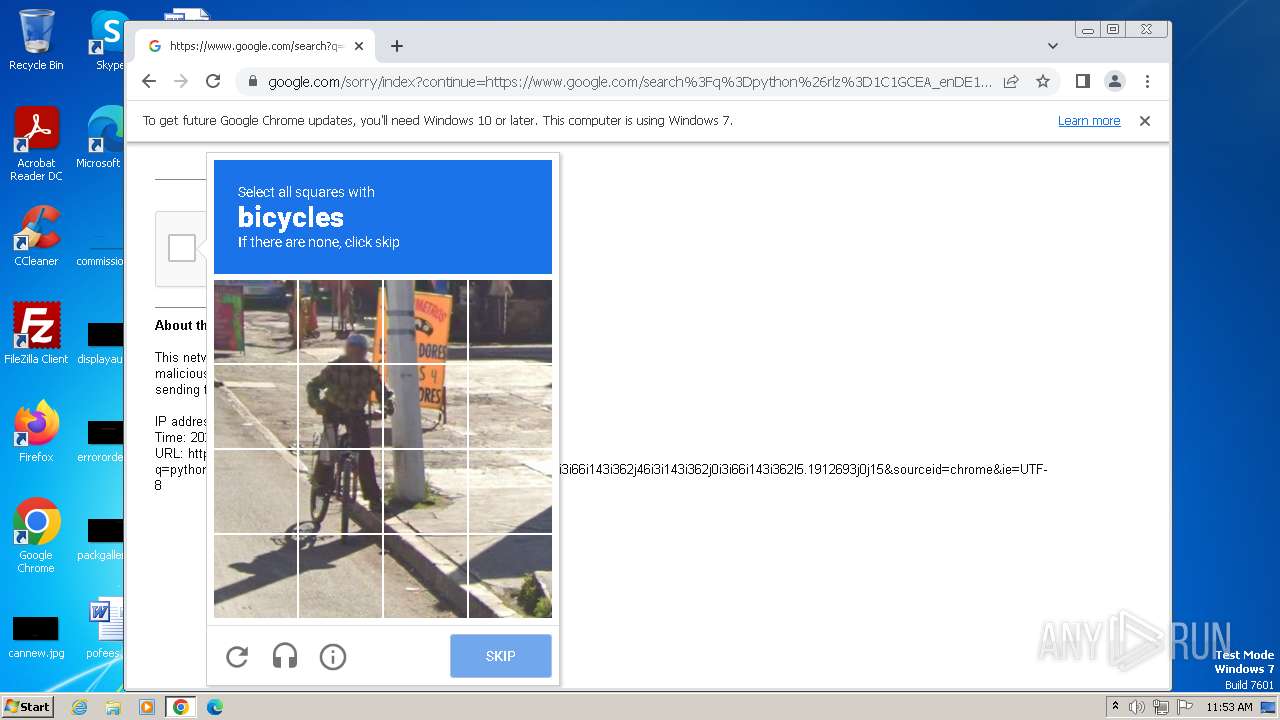Open Recycle Bin on desktop

pyautogui.click(x=36, y=40)
